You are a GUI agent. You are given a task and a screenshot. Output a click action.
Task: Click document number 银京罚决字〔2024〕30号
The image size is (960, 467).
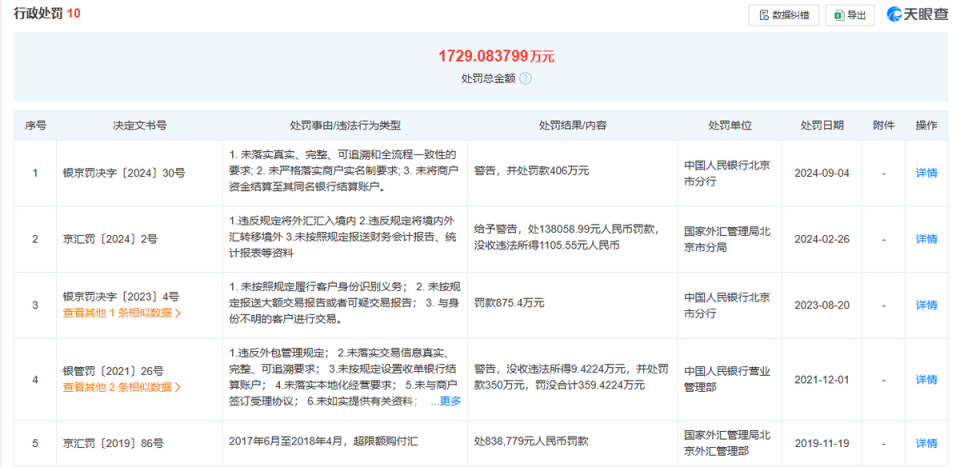coord(124,173)
